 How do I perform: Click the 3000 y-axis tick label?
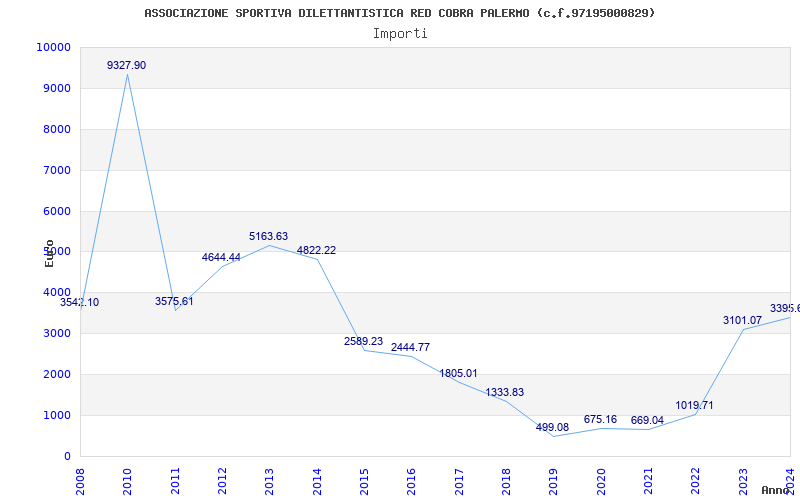(x=57, y=333)
